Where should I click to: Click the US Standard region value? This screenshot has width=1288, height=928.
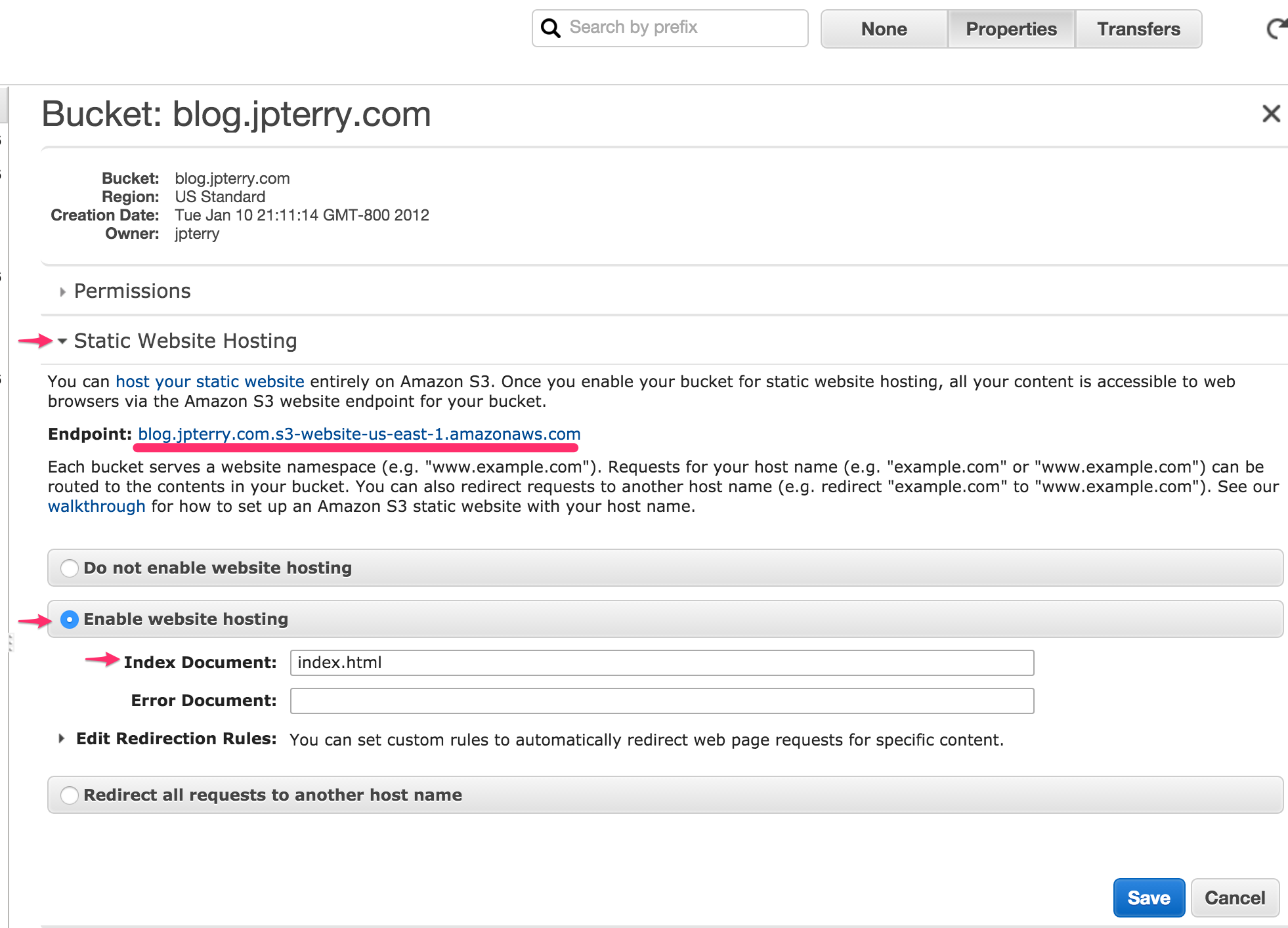tap(220, 197)
